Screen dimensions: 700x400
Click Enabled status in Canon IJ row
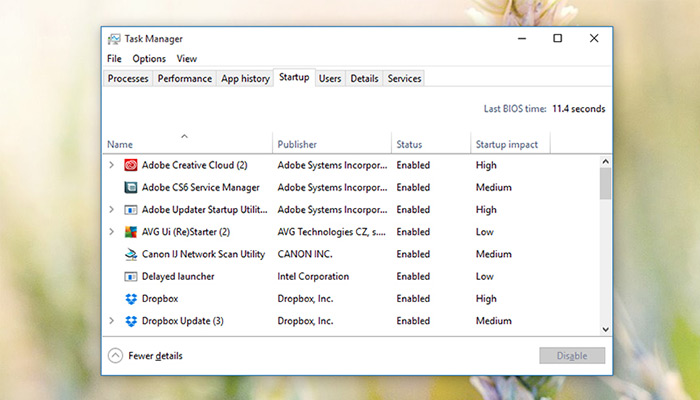pyautogui.click(x=413, y=254)
